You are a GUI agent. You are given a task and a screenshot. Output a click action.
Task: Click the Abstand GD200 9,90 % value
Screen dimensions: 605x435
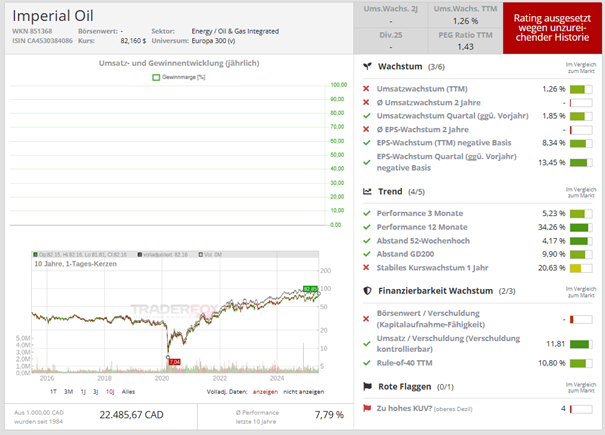tap(553, 254)
